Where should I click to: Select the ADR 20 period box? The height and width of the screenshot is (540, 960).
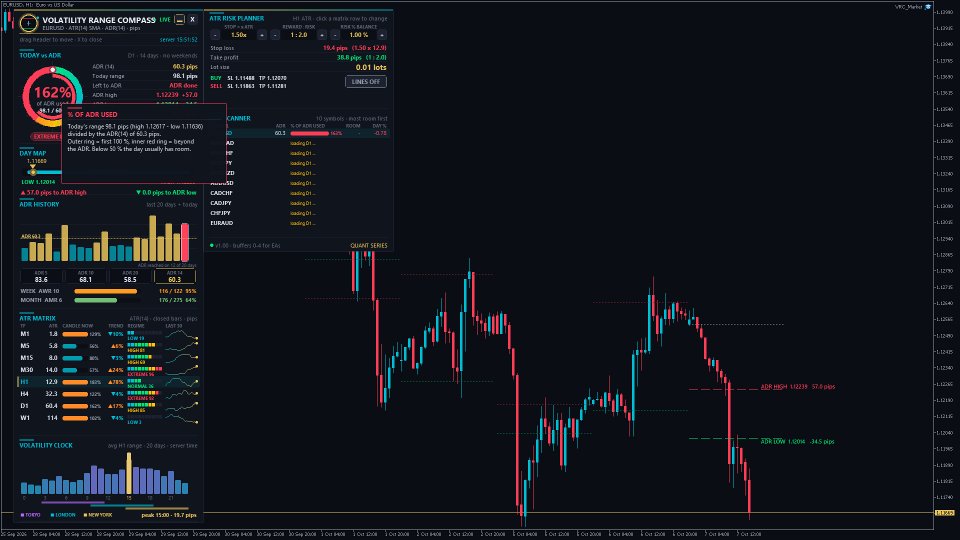point(130,276)
